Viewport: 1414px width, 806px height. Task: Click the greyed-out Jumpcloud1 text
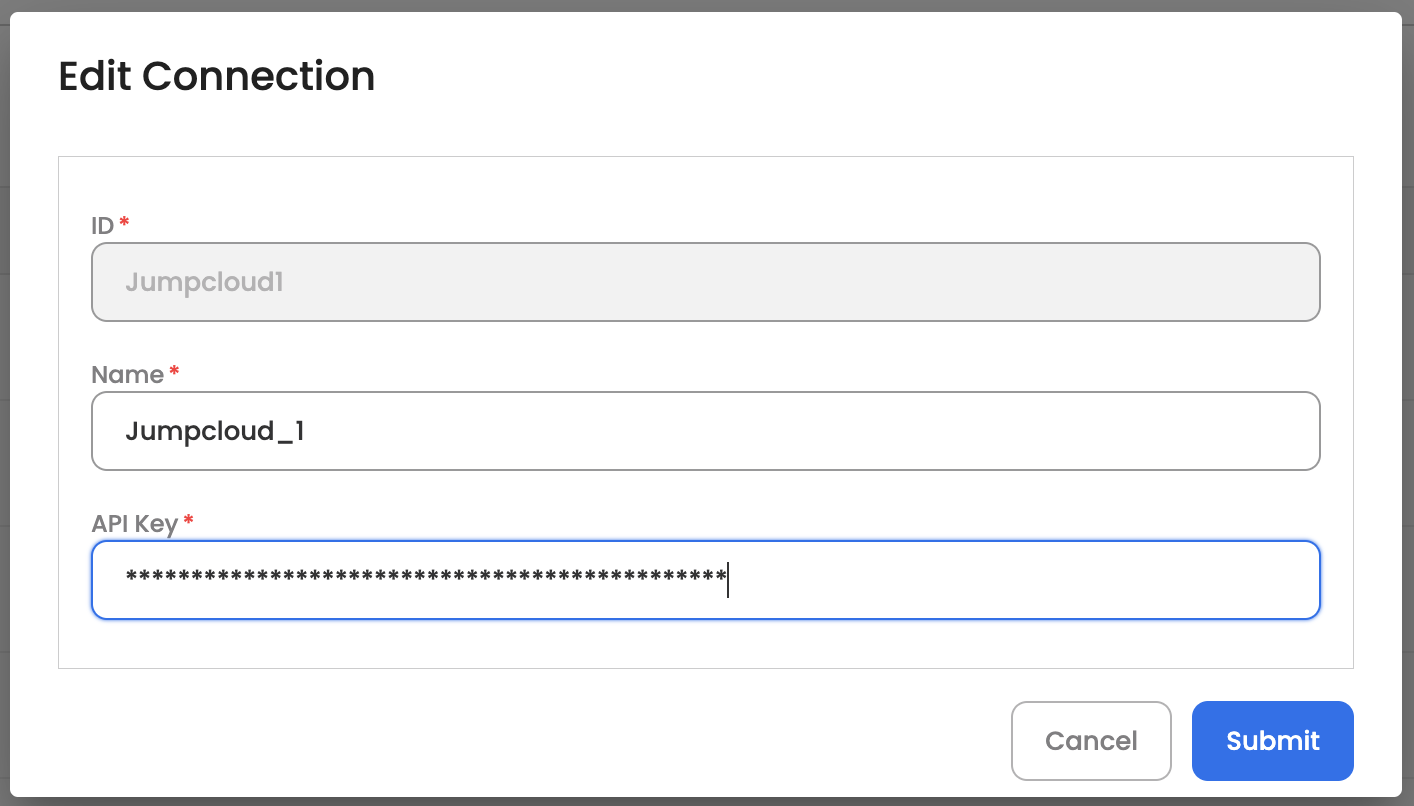click(204, 282)
